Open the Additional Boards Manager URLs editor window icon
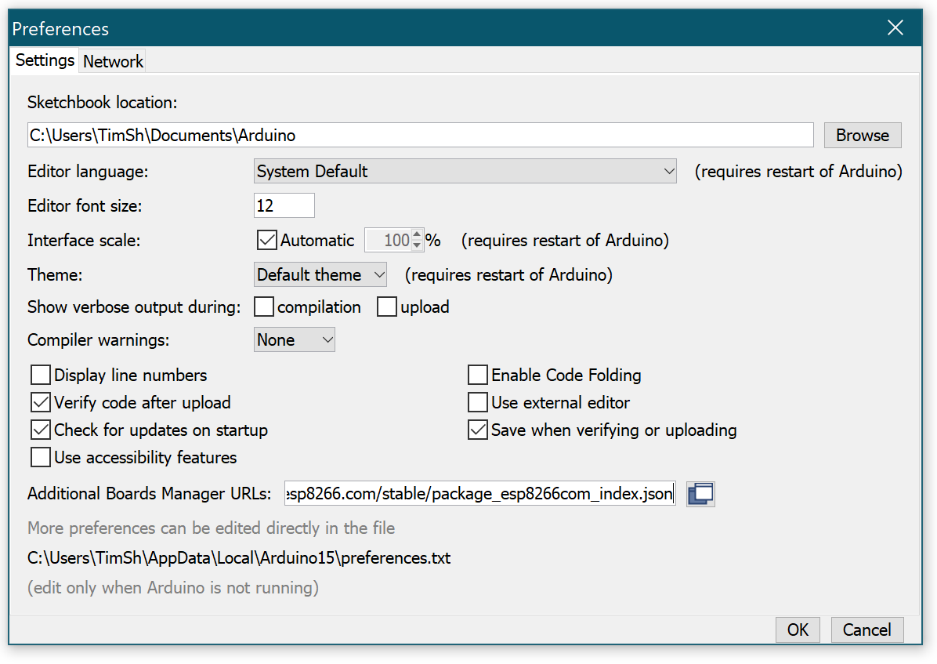The width and height of the screenshot is (937, 664). click(x=700, y=494)
